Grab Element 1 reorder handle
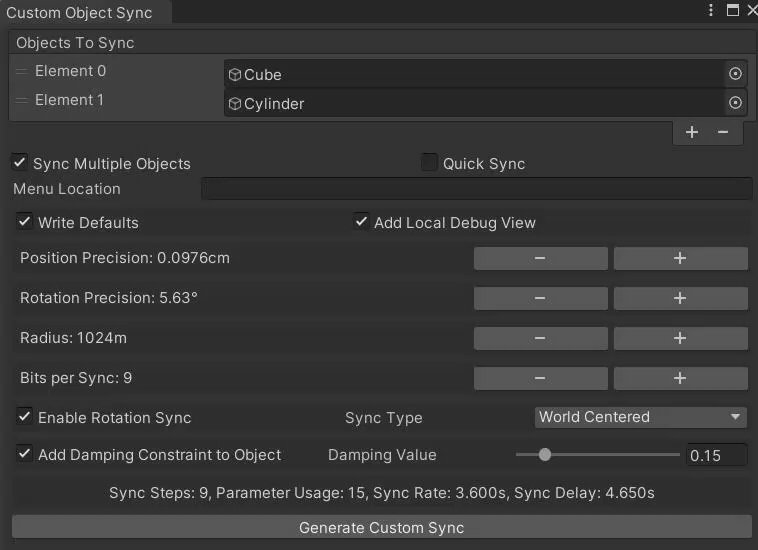 21,101
